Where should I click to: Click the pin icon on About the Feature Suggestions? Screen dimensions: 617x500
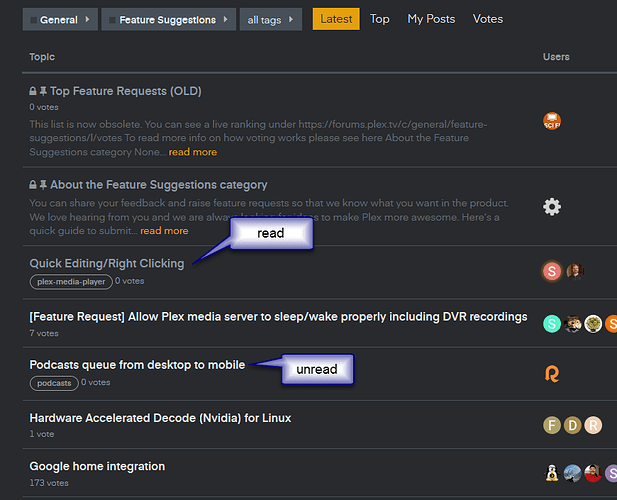(43, 185)
